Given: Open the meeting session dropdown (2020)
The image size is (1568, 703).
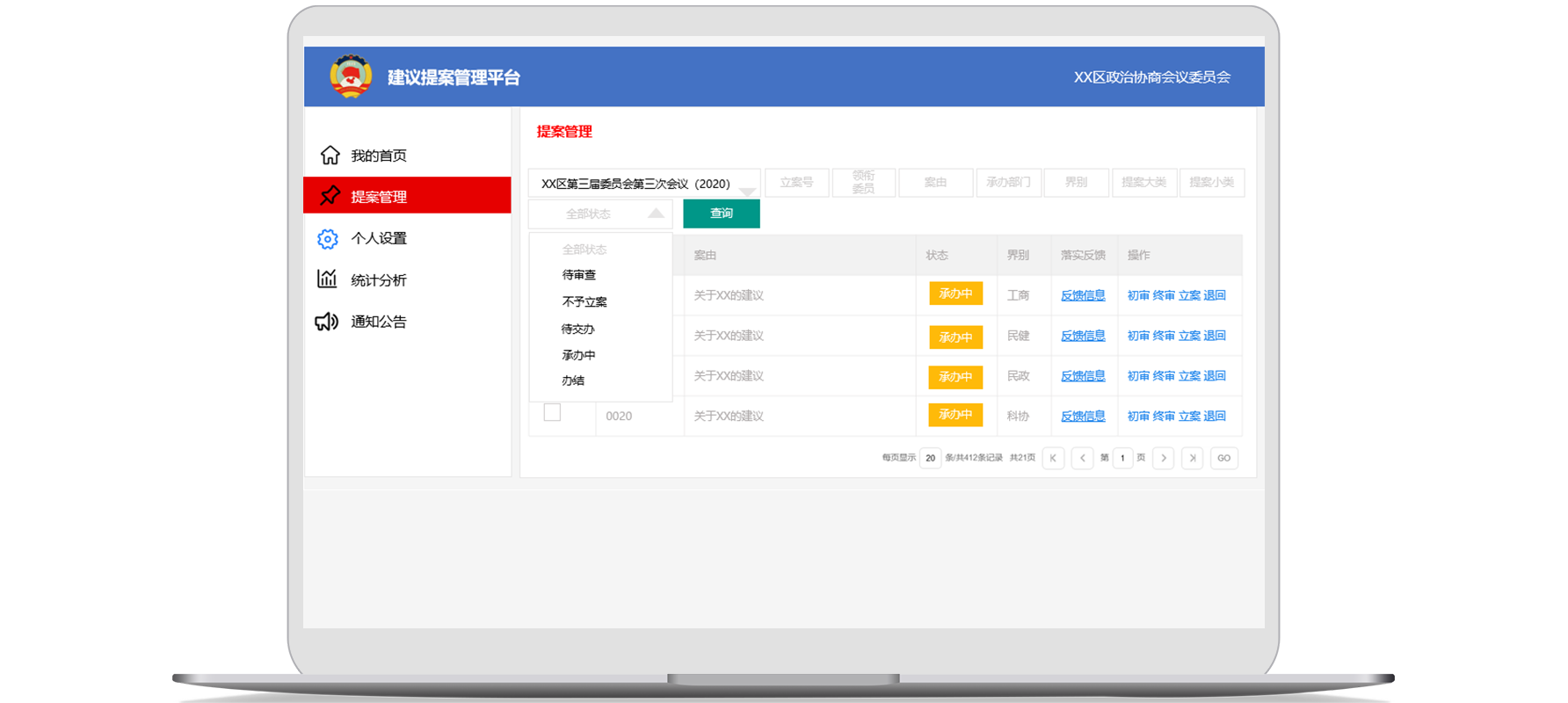Looking at the screenshot, I should click(644, 183).
